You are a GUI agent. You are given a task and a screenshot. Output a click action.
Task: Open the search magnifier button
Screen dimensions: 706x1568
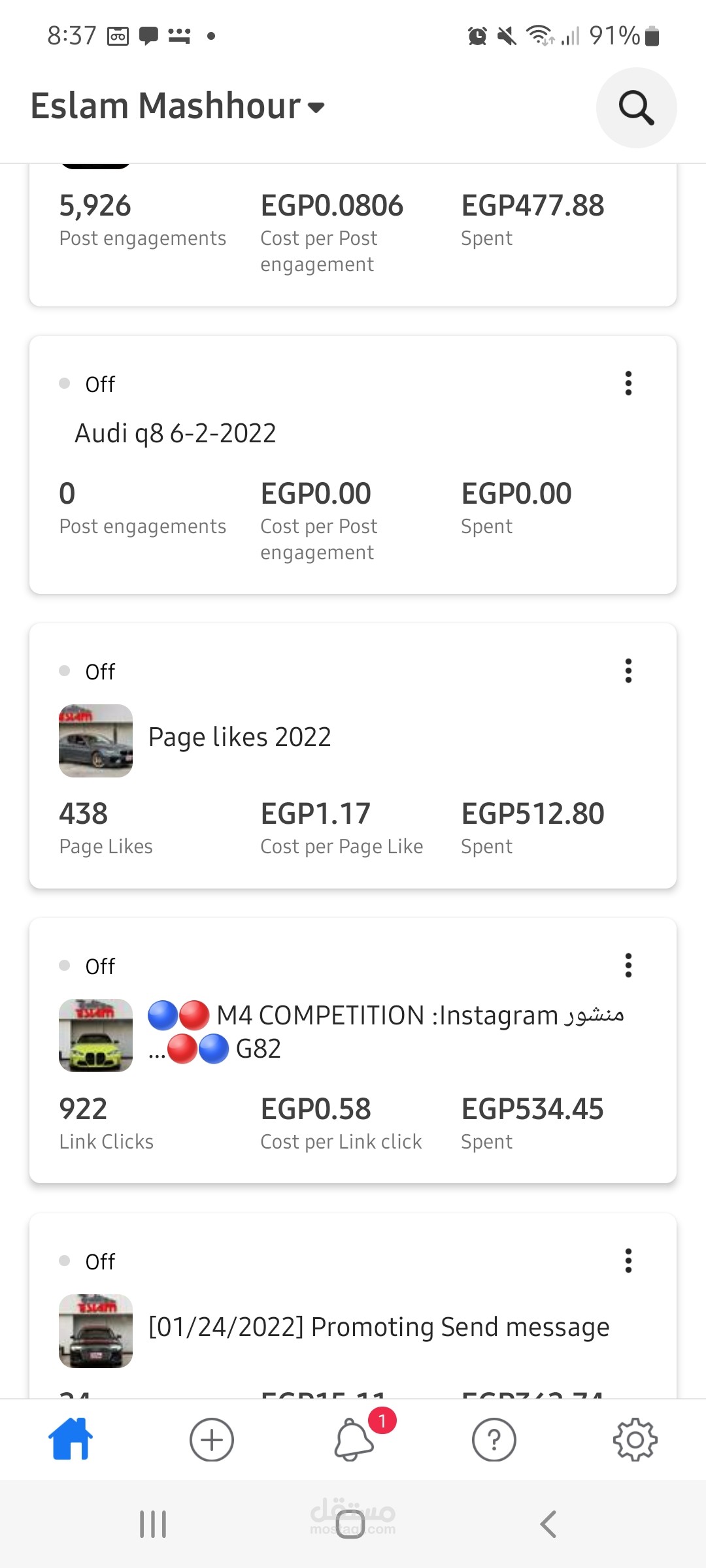point(636,108)
